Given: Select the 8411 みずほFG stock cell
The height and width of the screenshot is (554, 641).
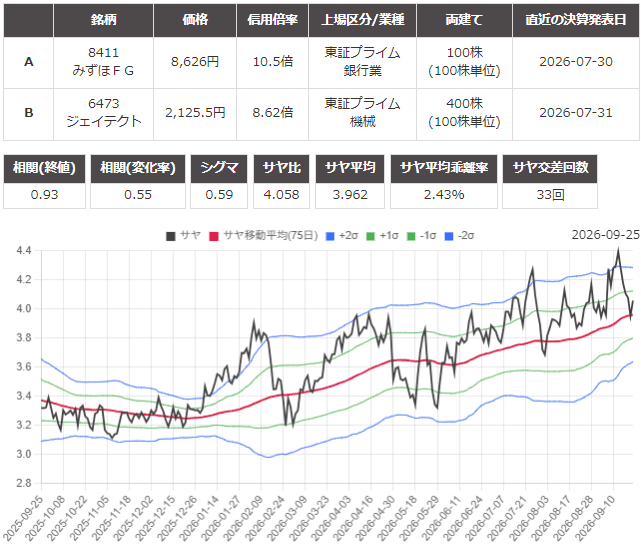Looking at the screenshot, I should point(103,62).
